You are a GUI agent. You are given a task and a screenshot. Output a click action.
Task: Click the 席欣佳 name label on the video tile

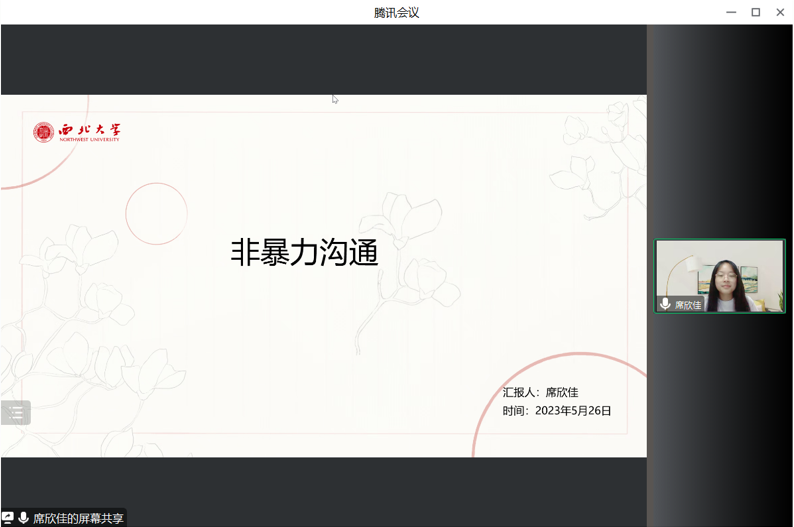tap(688, 305)
